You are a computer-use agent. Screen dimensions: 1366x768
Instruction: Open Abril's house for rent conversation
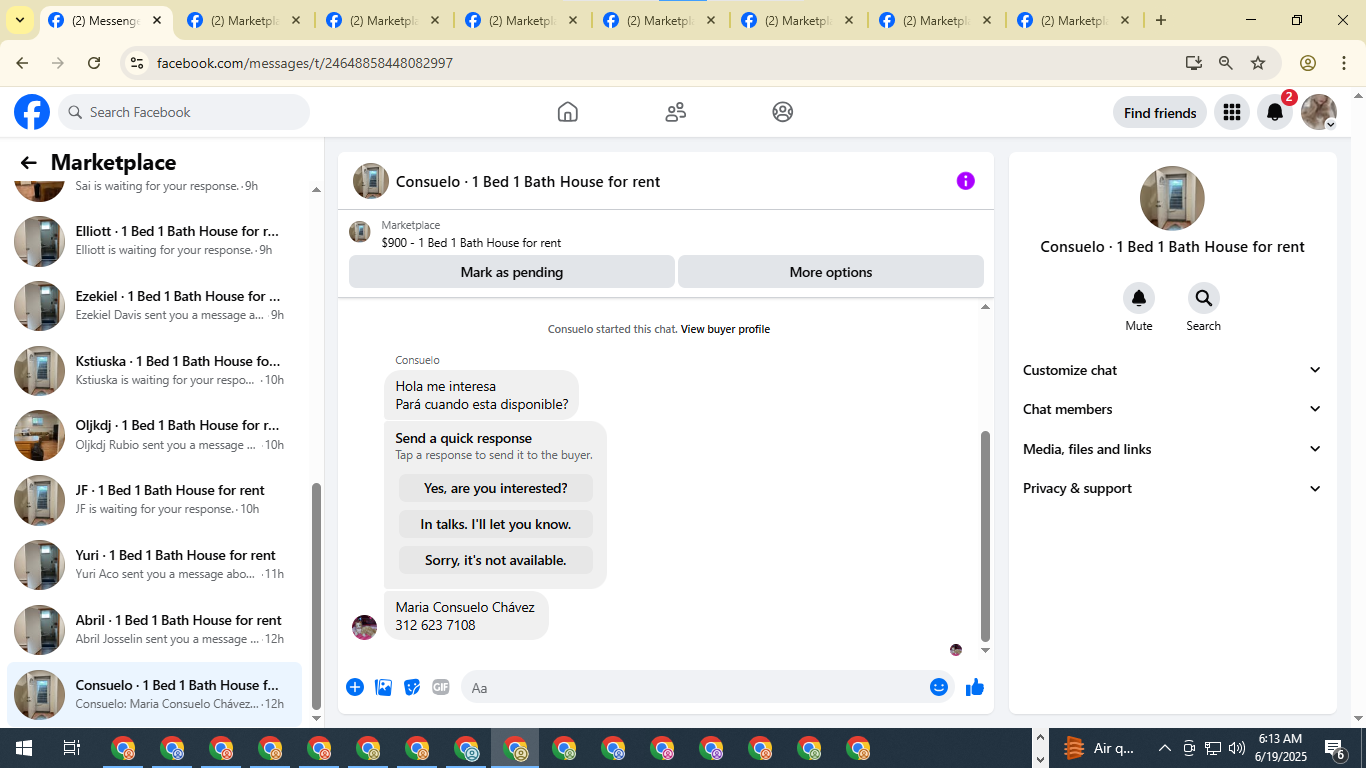pyautogui.click(x=155, y=630)
